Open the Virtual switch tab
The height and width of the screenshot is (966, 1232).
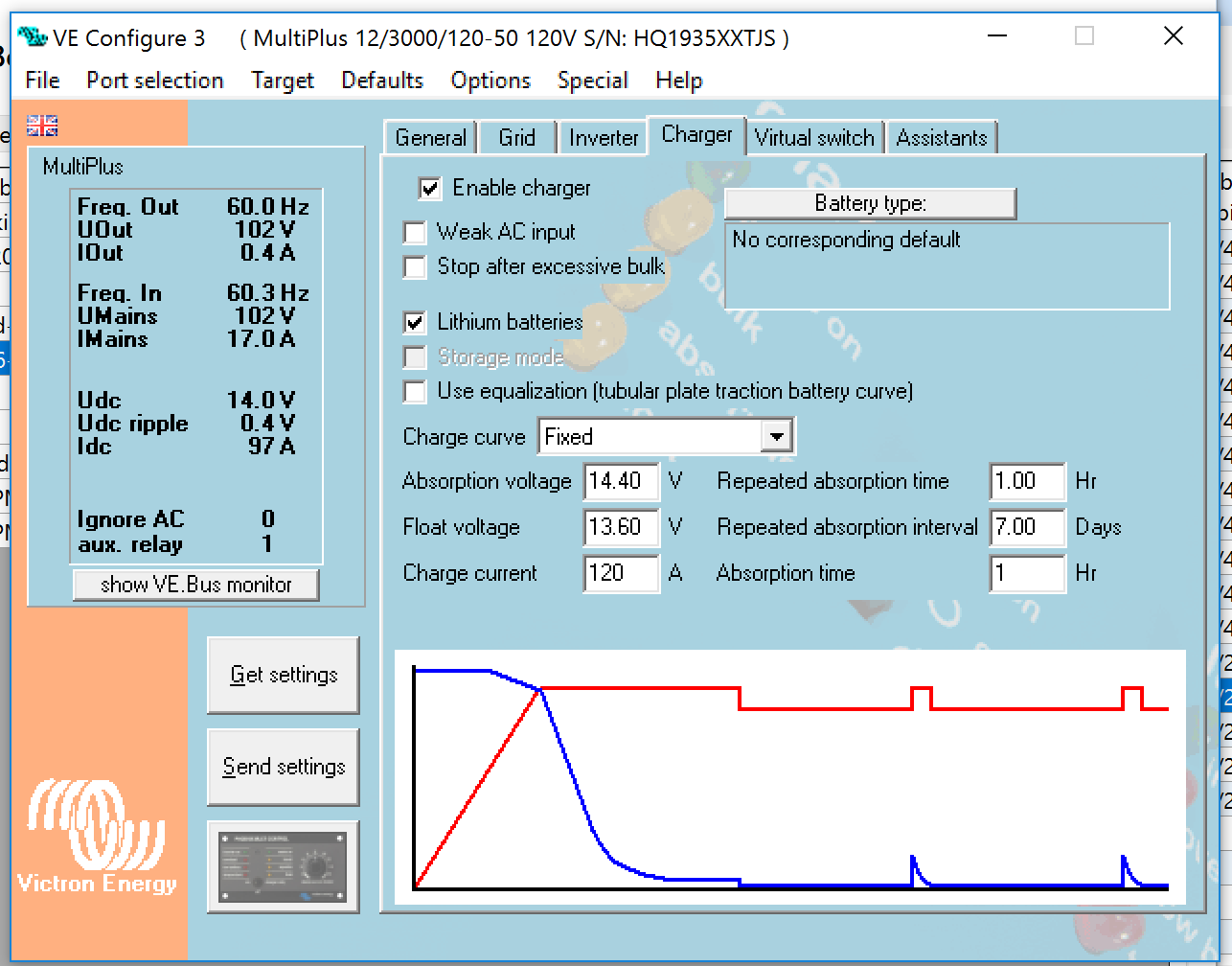coord(813,138)
